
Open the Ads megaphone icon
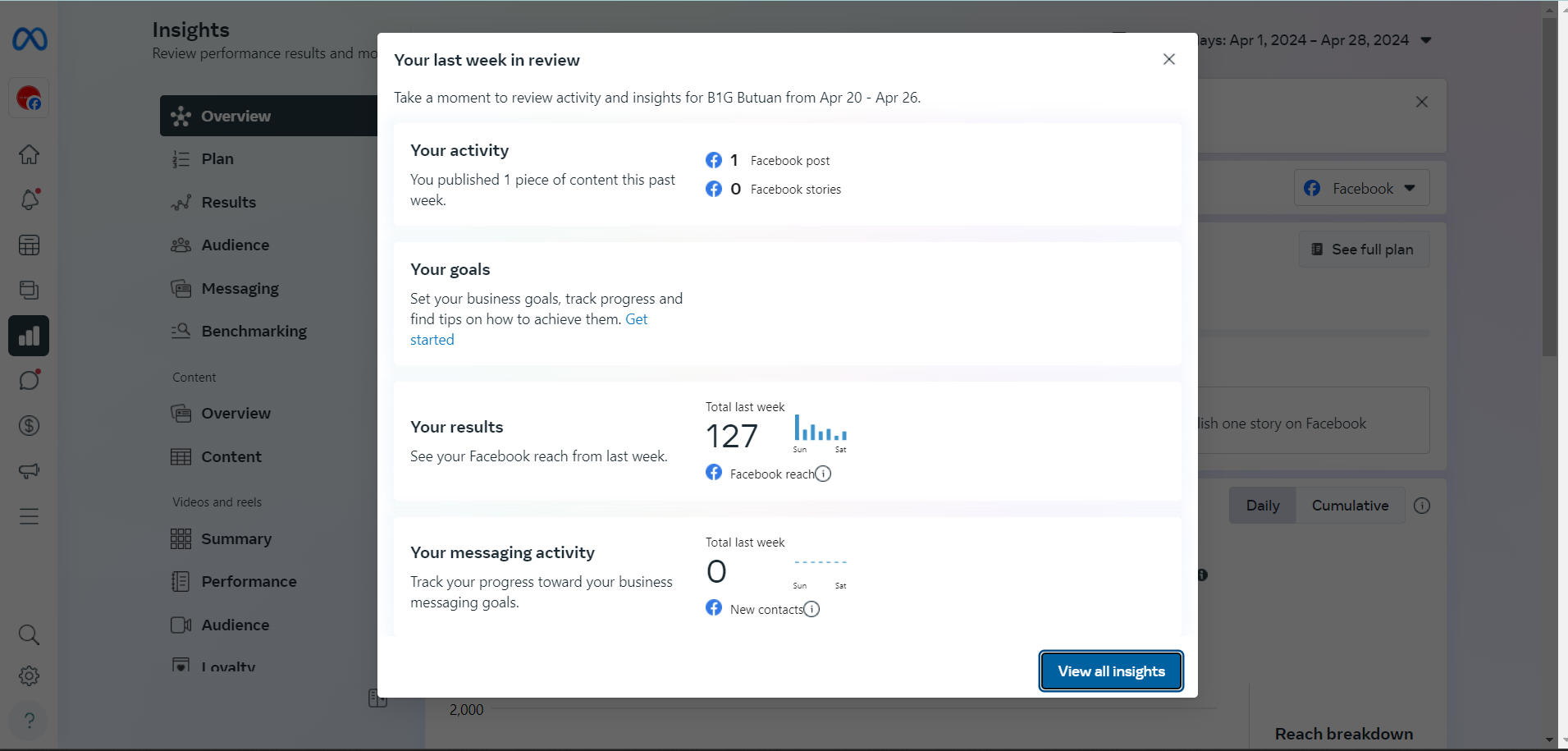[30, 471]
